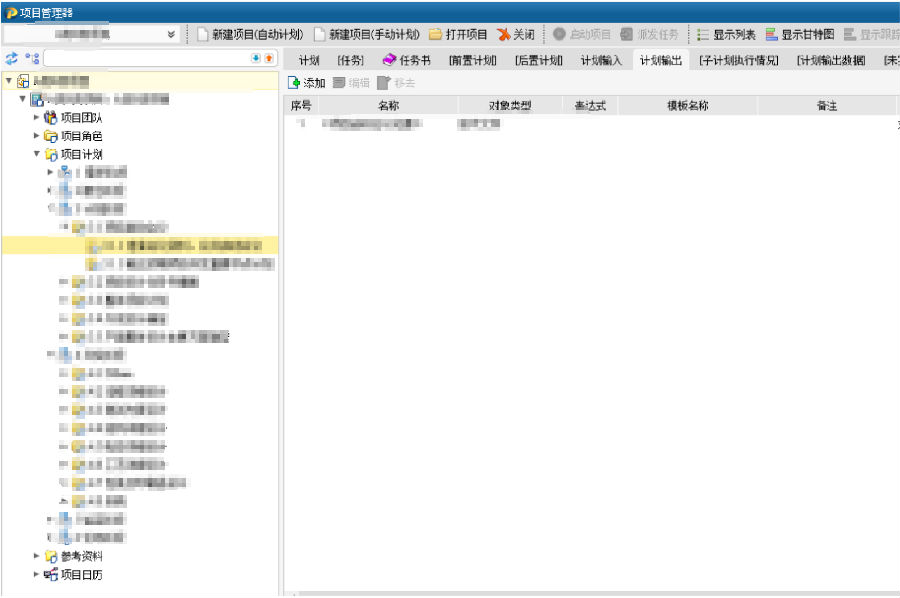Click 新建项目(手动计划) toolbar button
The image size is (900, 598).
tap(367, 34)
